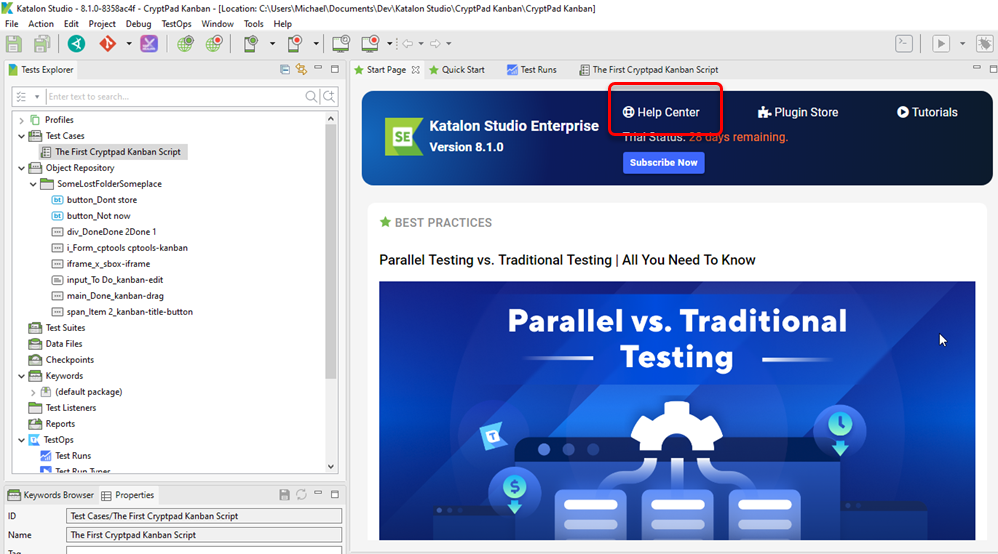The height and width of the screenshot is (554, 998).
Task: Switch to the Test Runs editor tab
Action: pyautogui.click(x=531, y=69)
